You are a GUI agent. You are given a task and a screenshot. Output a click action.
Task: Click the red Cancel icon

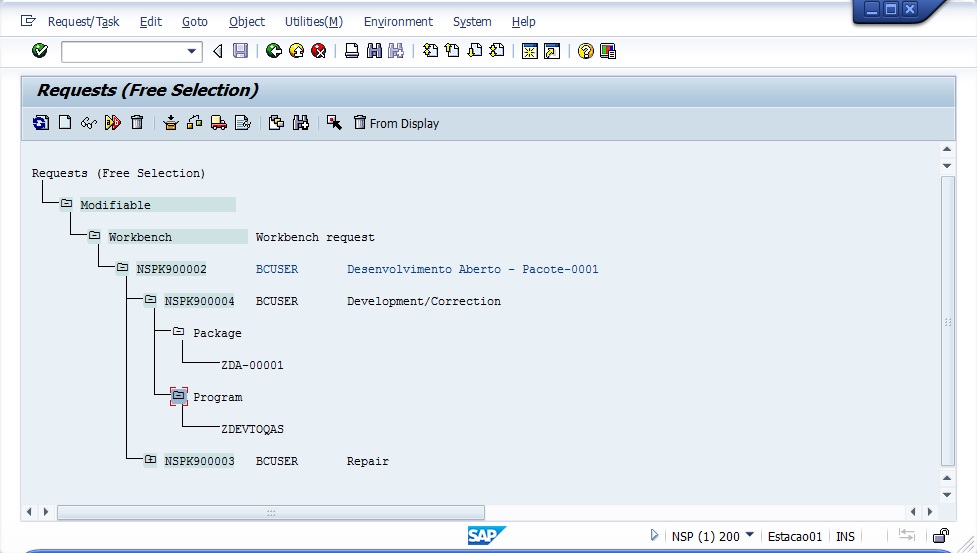(318, 51)
